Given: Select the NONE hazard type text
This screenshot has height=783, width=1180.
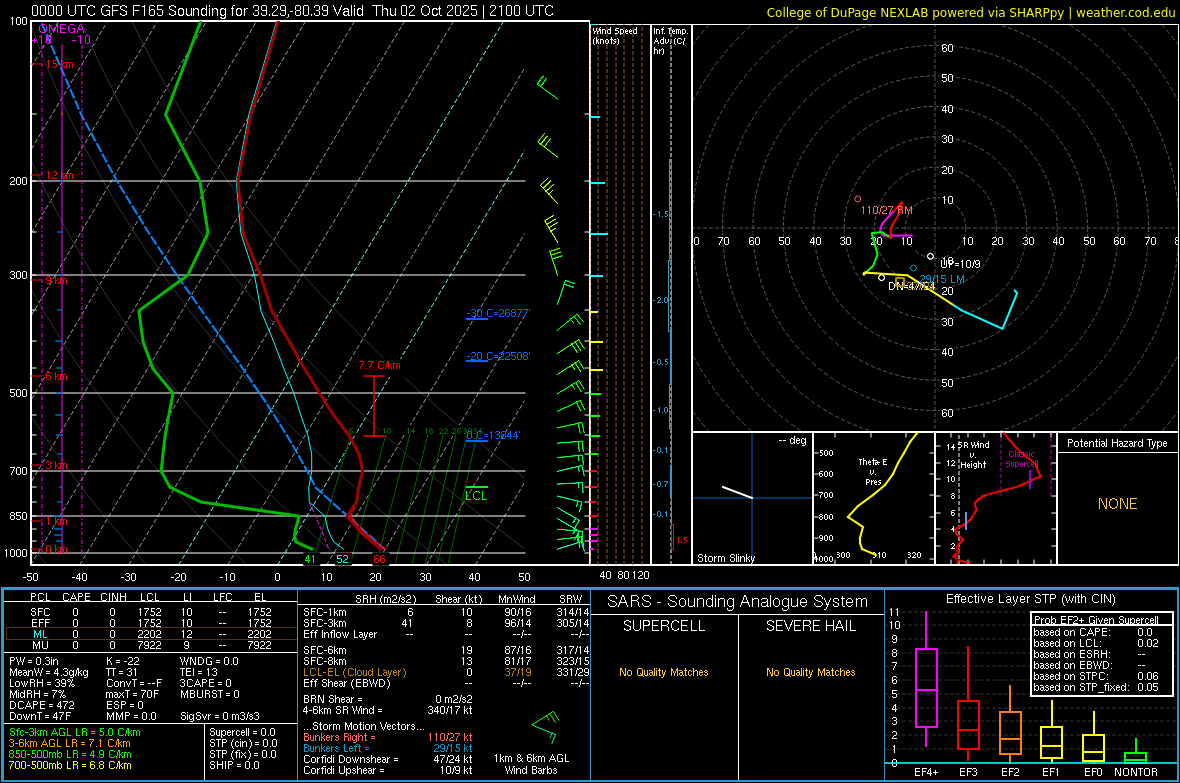Looking at the screenshot, I should [1117, 504].
